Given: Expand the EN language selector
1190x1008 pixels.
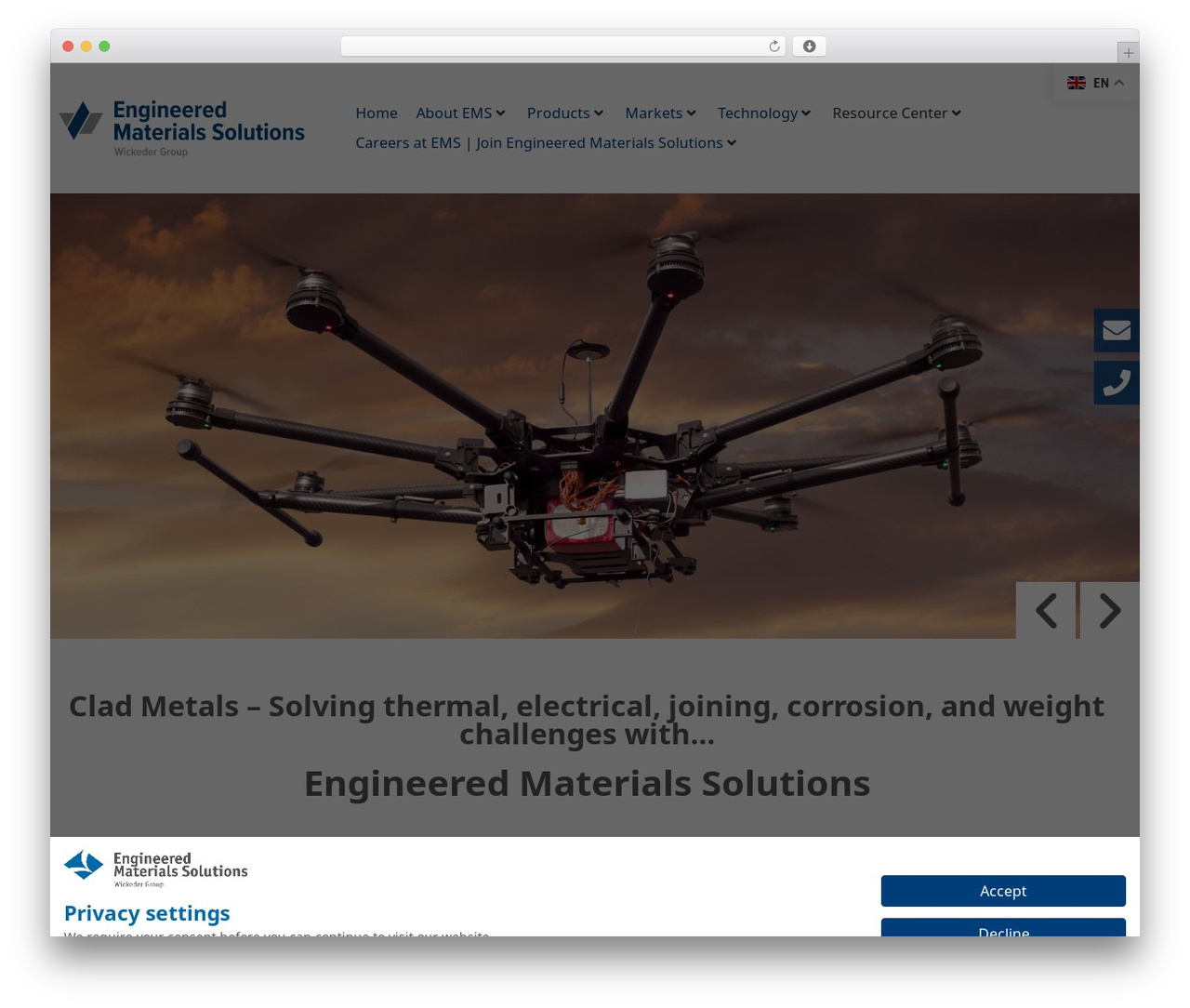Looking at the screenshot, I should 1096,83.
